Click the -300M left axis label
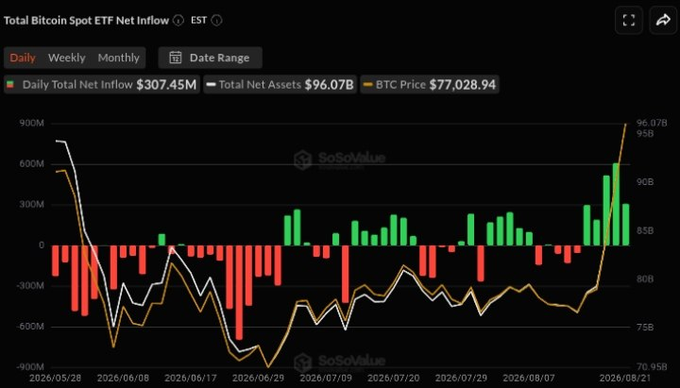Screen dimensions: 680x388 (x=29, y=286)
